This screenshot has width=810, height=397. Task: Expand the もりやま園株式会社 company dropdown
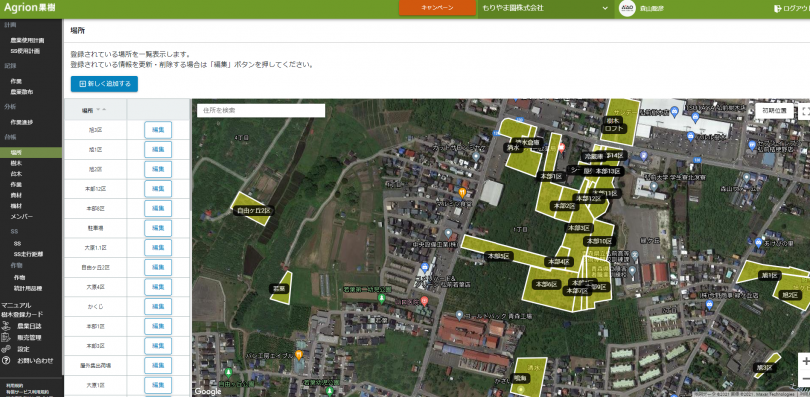click(x=545, y=9)
